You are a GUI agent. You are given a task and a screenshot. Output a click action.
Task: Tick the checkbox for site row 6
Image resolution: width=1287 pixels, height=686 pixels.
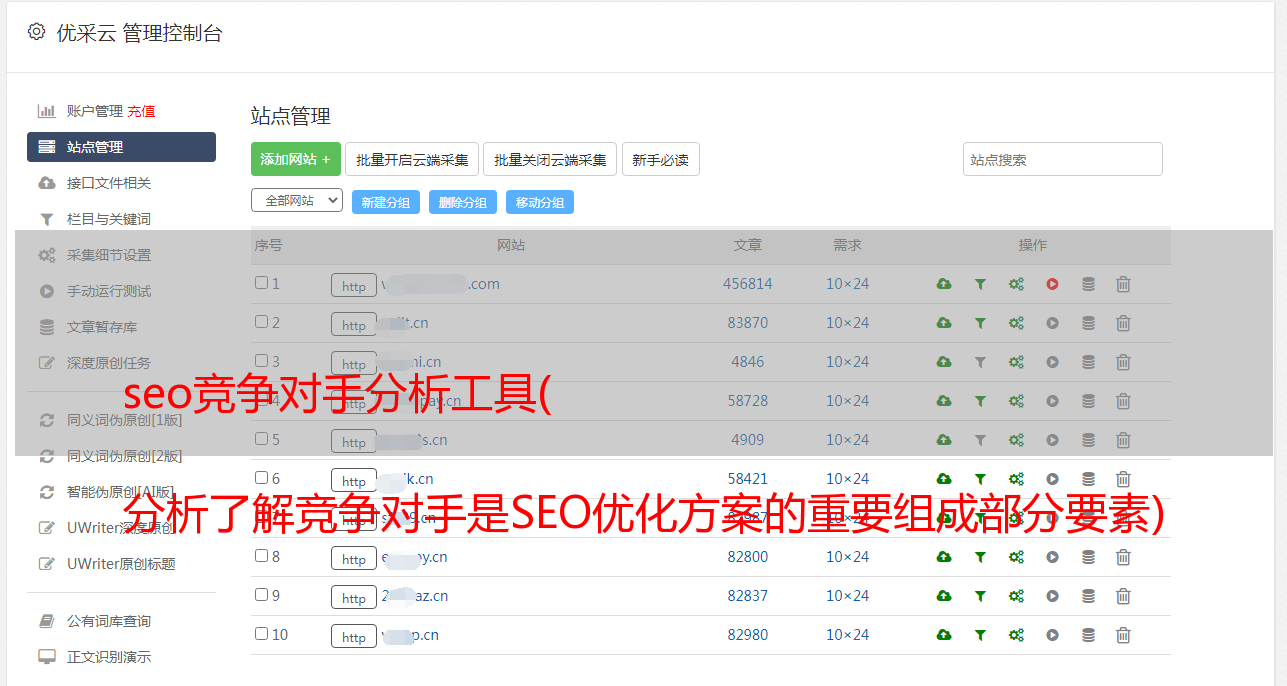tap(261, 478)
